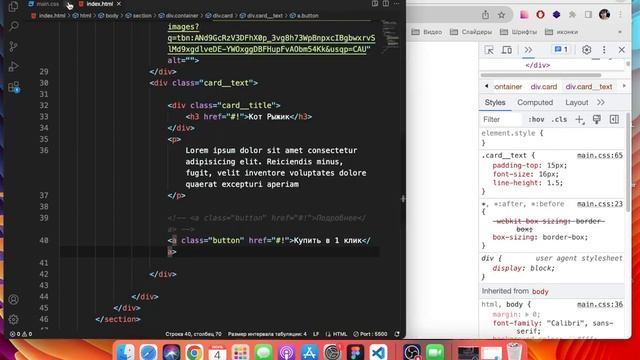Open the Opera-style red circle extension
The height and width of the screenshot is (360, 640).
[540, 15]
